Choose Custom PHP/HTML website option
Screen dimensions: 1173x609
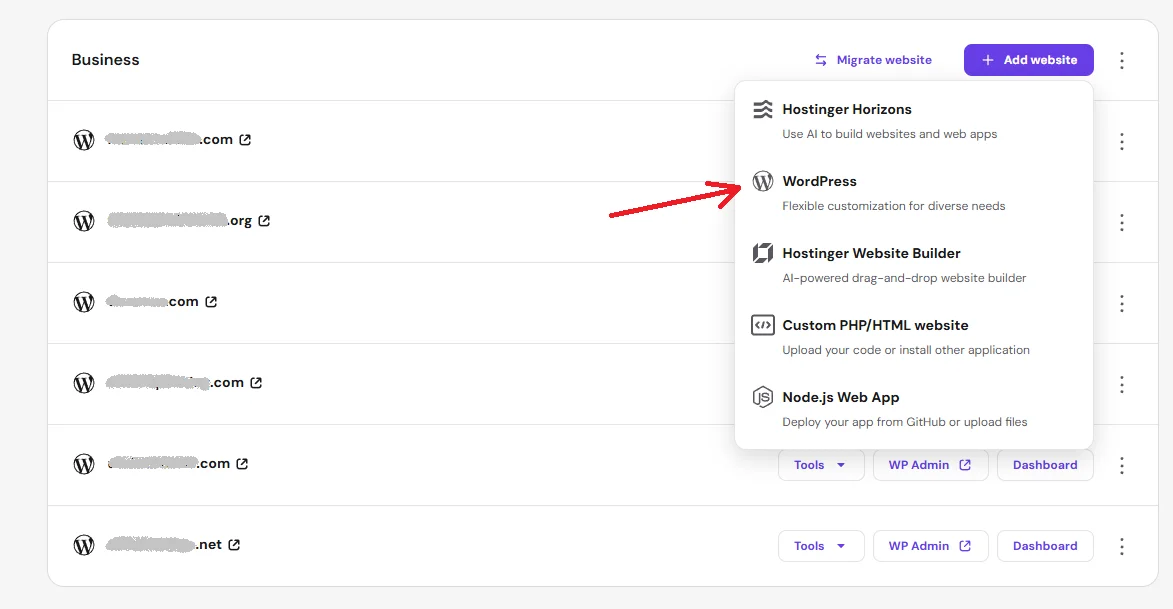coord(875,325)
